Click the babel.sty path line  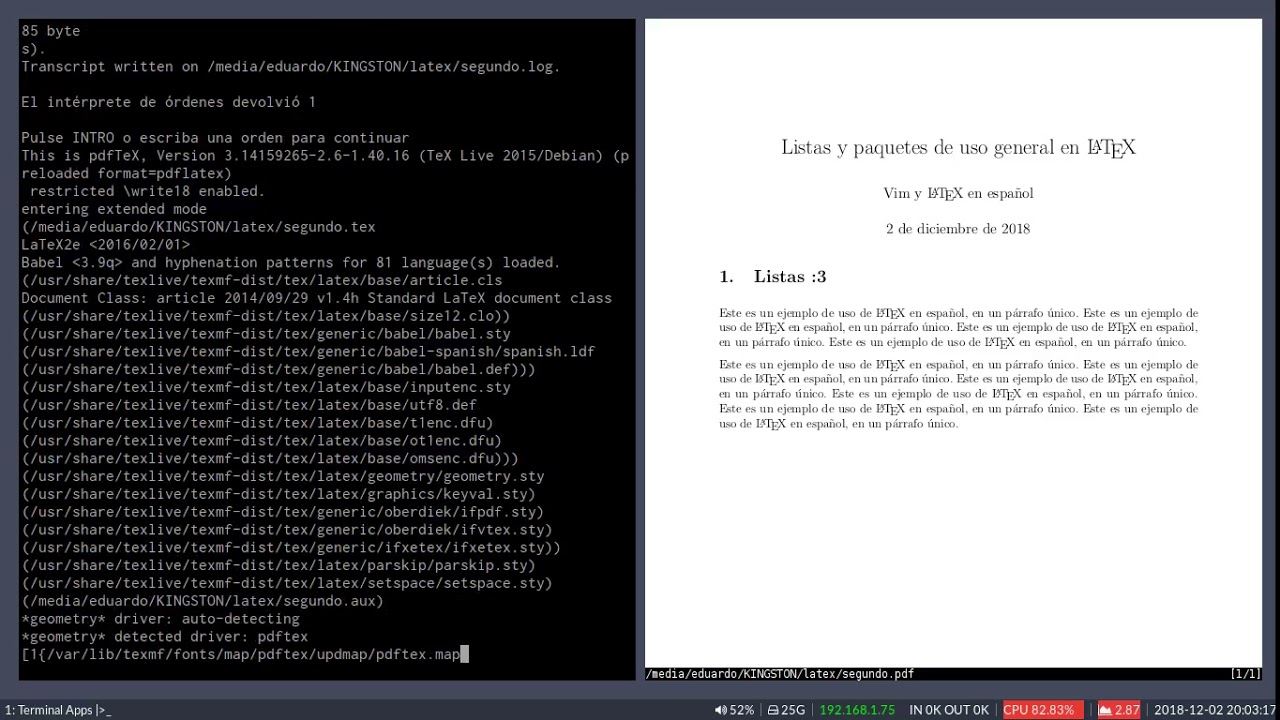click(x=266, y=334)
